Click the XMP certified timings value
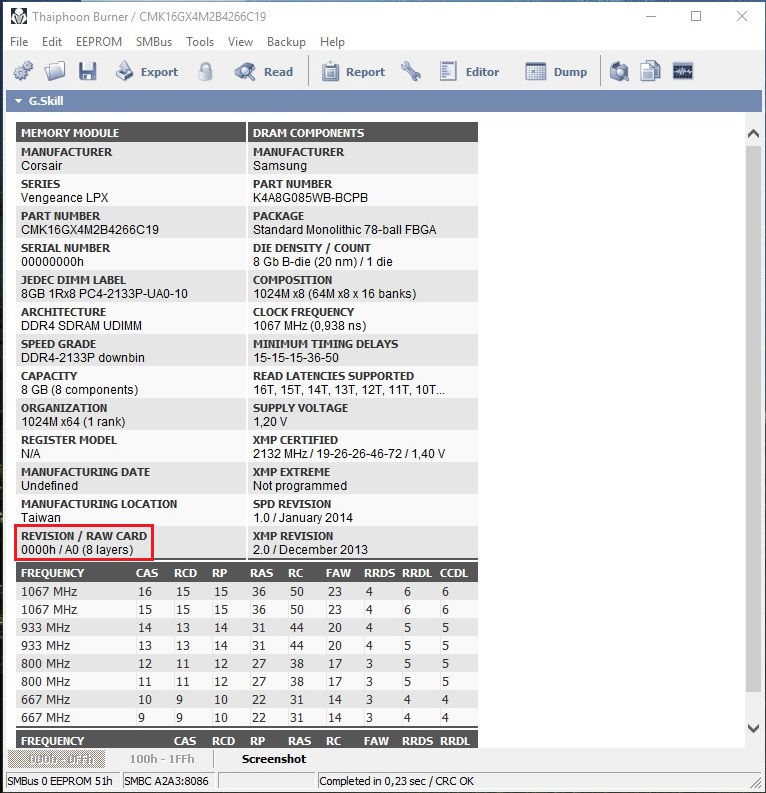766x793 pixels. coord(349,454)
